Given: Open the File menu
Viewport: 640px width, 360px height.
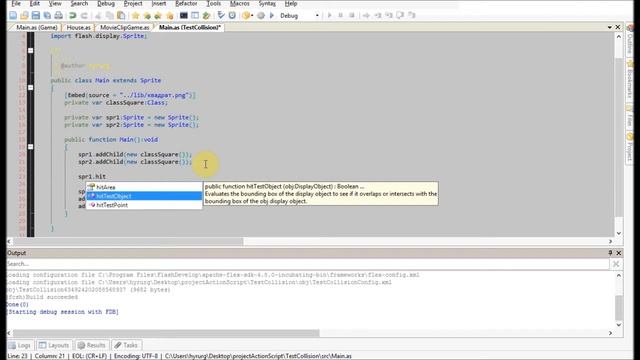Looking at the screenshot, I should 16,4.
